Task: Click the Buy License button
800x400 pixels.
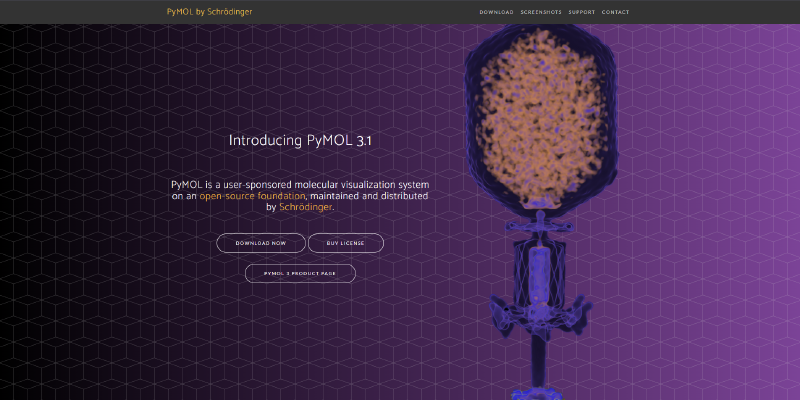Action: [345, 243]
